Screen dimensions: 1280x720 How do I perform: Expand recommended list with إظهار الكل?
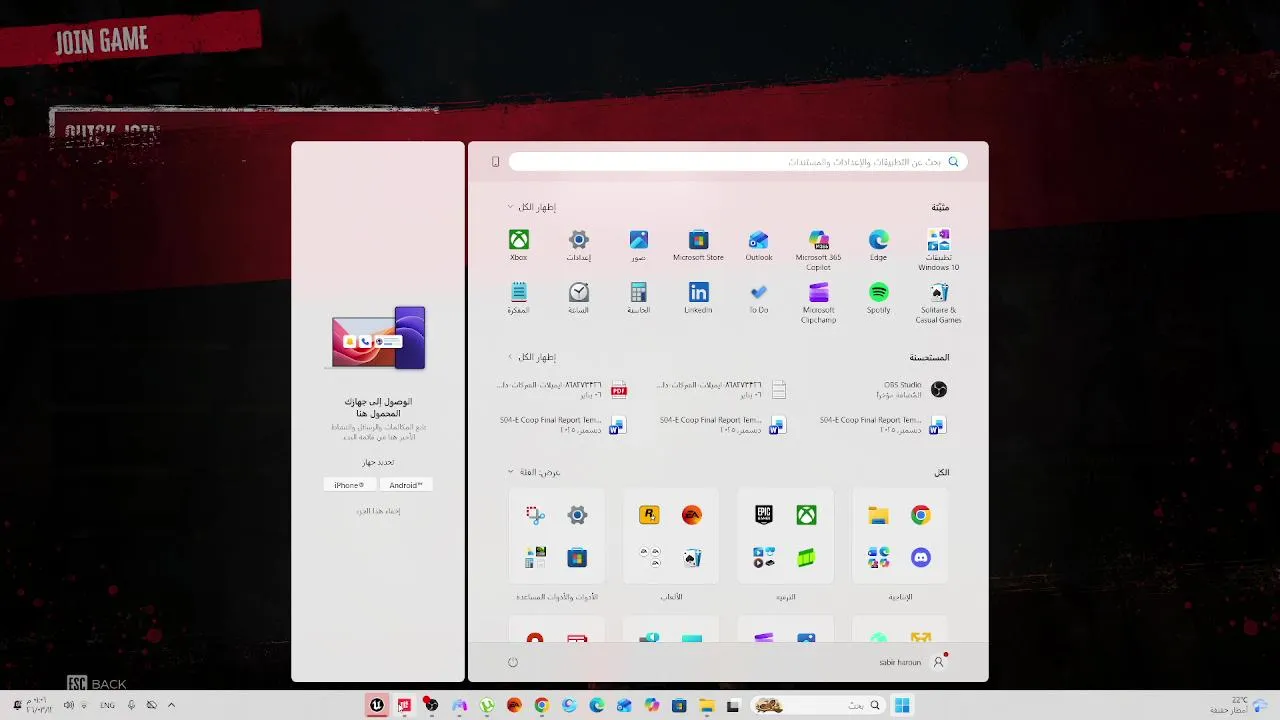(x=532, y=357)
